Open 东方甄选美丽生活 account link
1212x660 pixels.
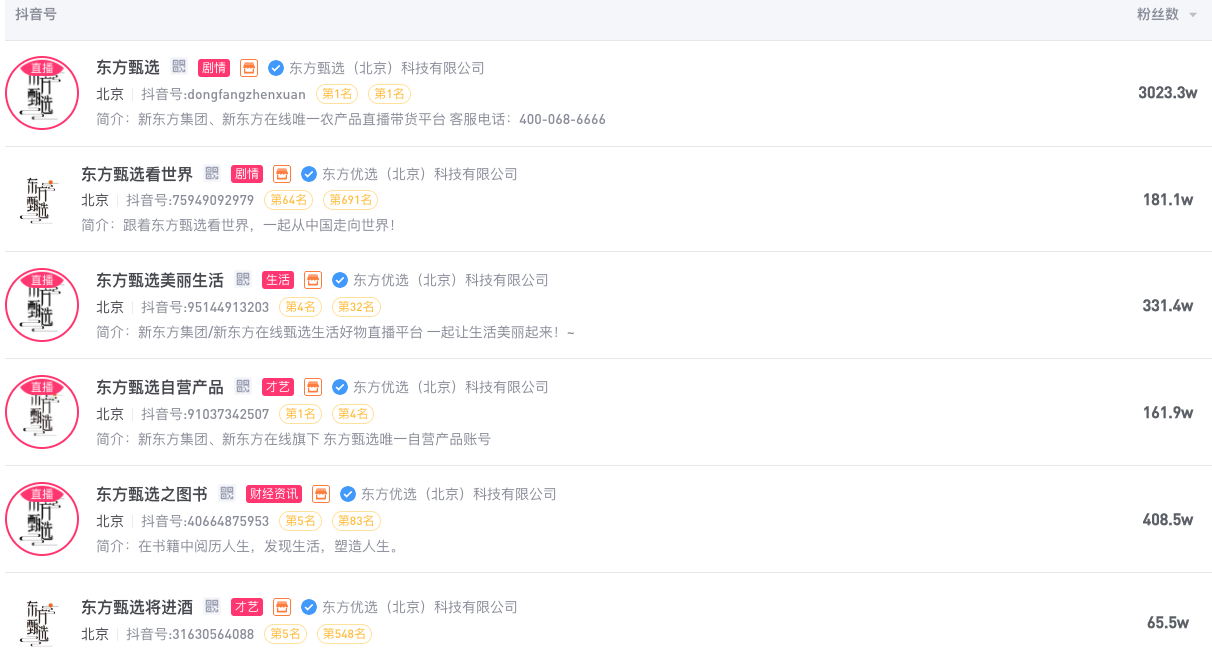(160, 280)
